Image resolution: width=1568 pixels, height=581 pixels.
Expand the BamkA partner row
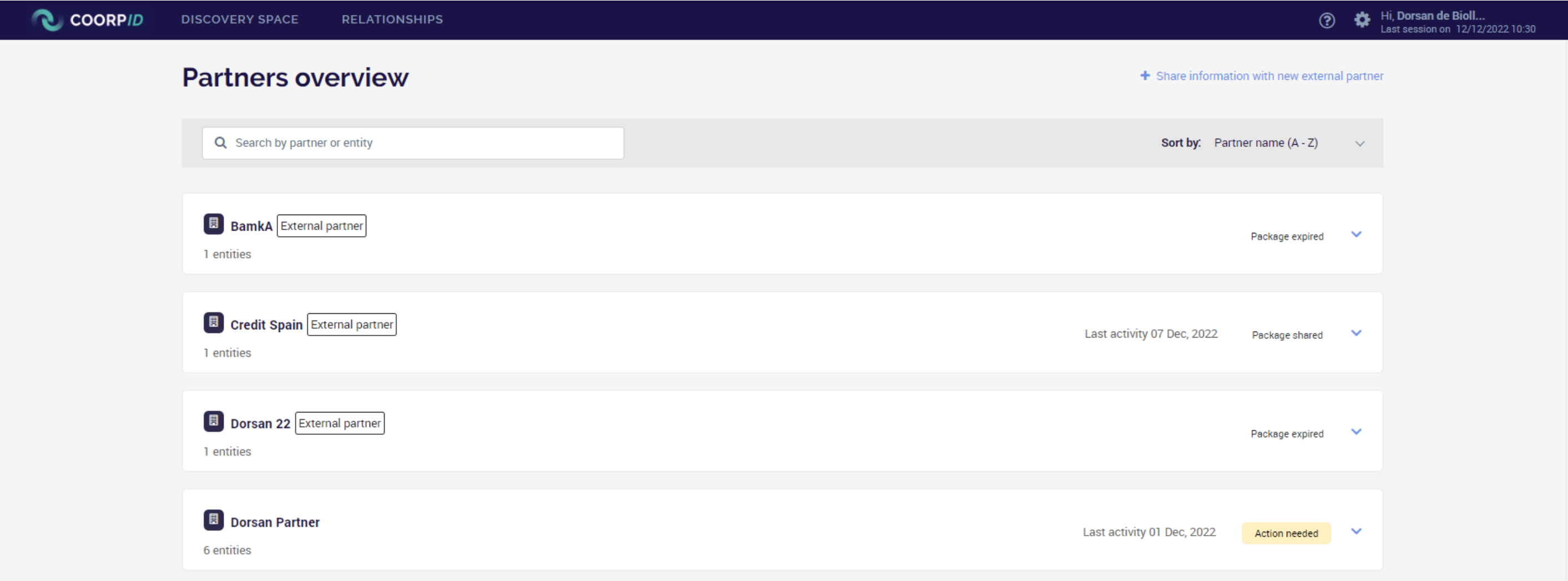pyautogui.click(x=1356, y=234)
